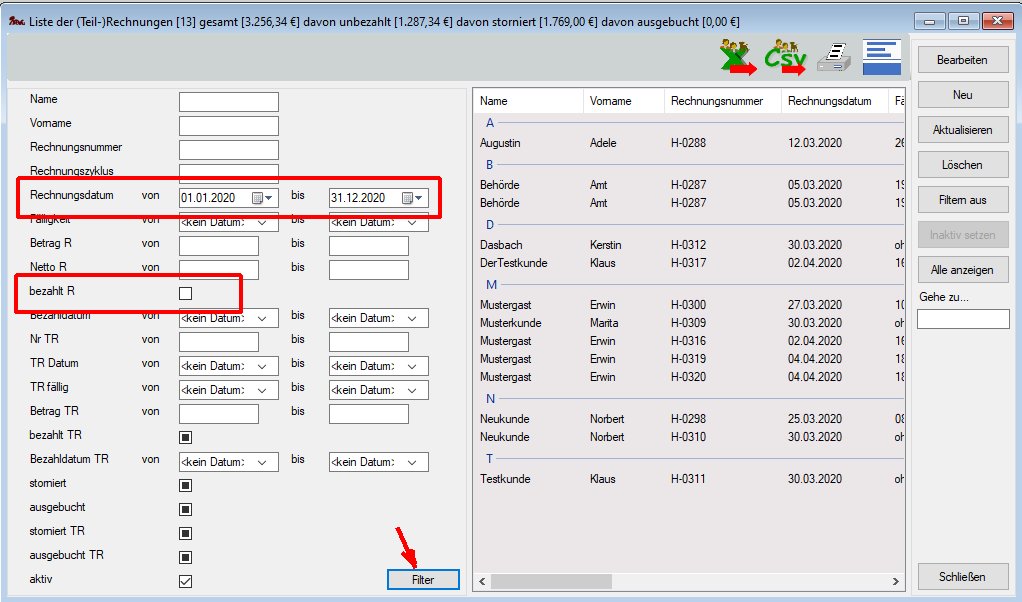
Task: Select the Augustin Adele invoice row
Action: pyautogui.click(x=680, y=143)
